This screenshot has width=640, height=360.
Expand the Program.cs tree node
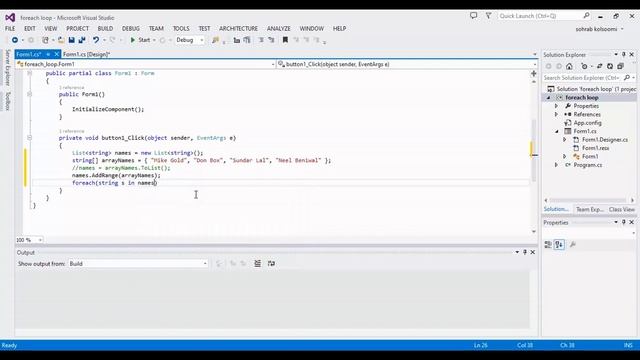(556, 165)
